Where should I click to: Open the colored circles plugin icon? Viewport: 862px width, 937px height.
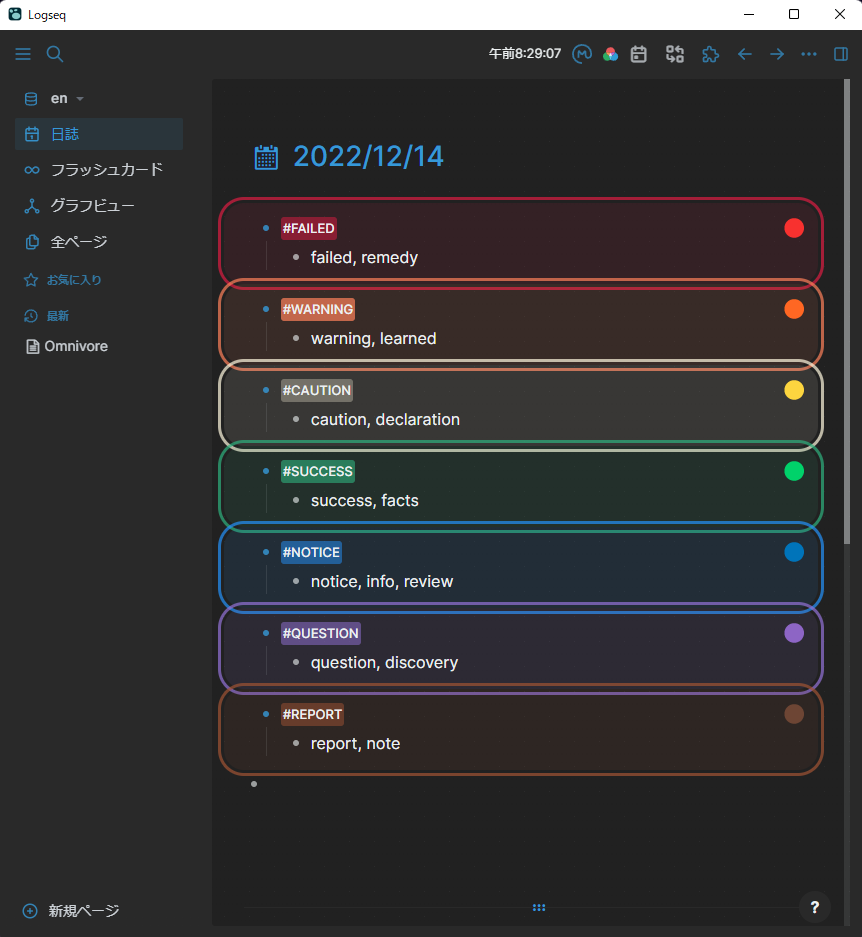pos(610,54)
